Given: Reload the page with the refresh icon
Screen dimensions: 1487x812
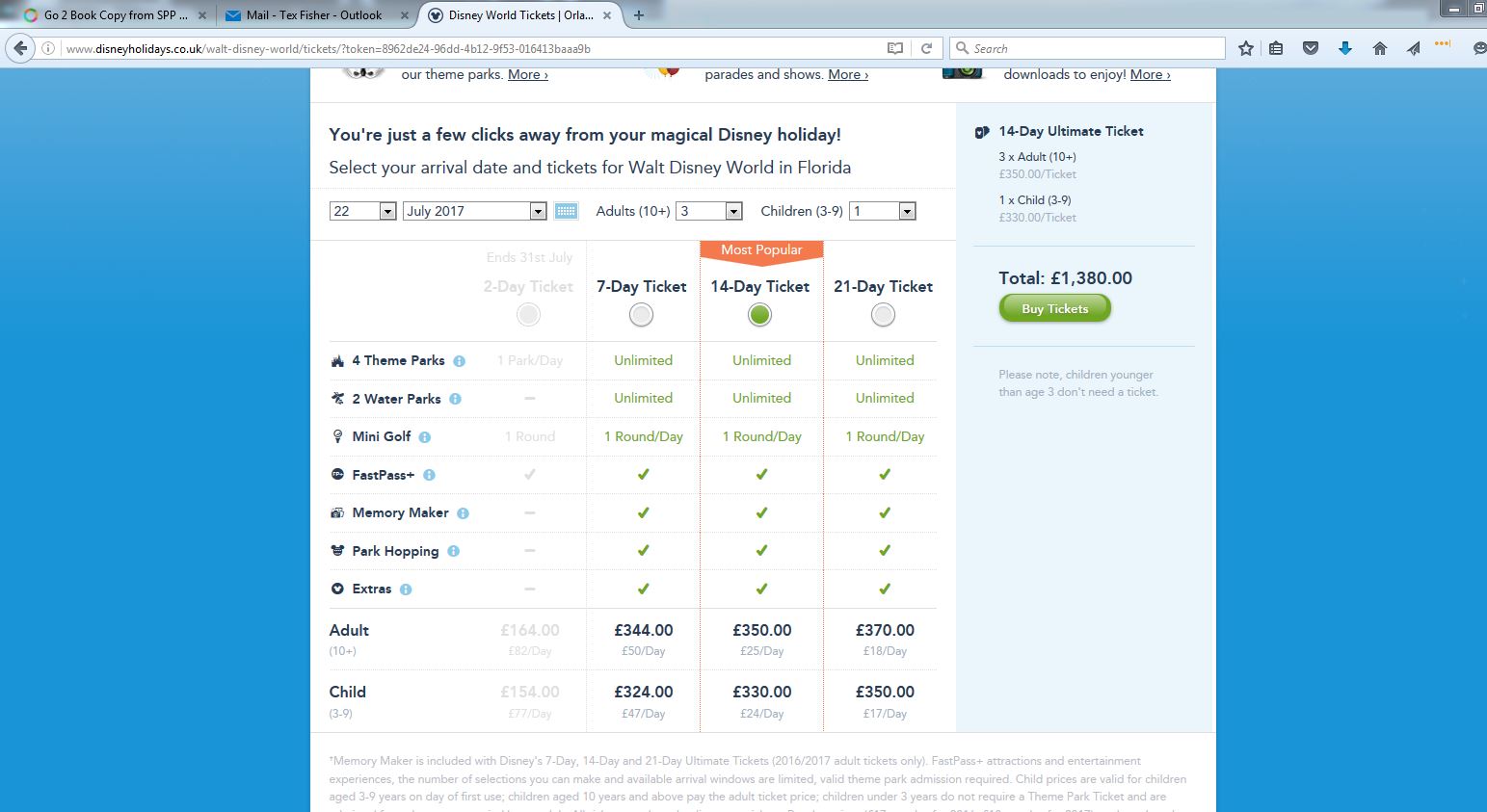Looking at the screenshot, I should 927,48.
